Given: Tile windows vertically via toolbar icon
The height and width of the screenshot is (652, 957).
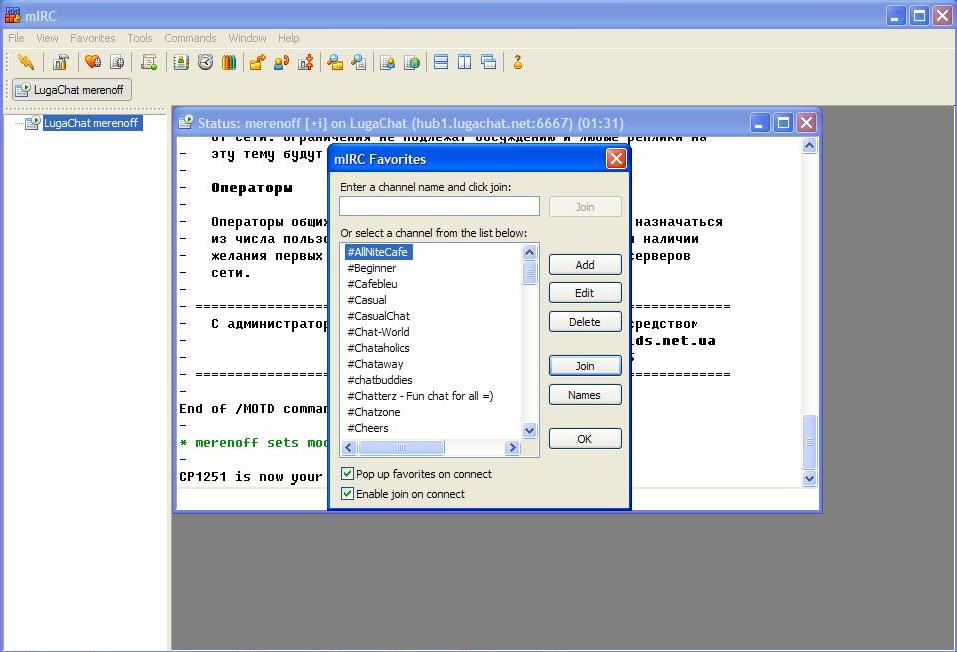Looking at the screenshot, I should [x=464, y=62].
